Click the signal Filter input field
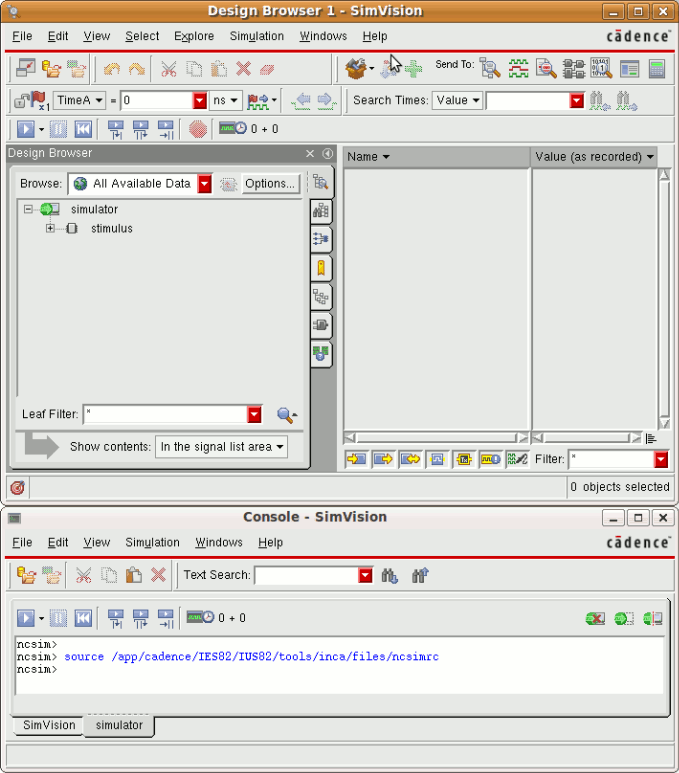 point(612,459)
